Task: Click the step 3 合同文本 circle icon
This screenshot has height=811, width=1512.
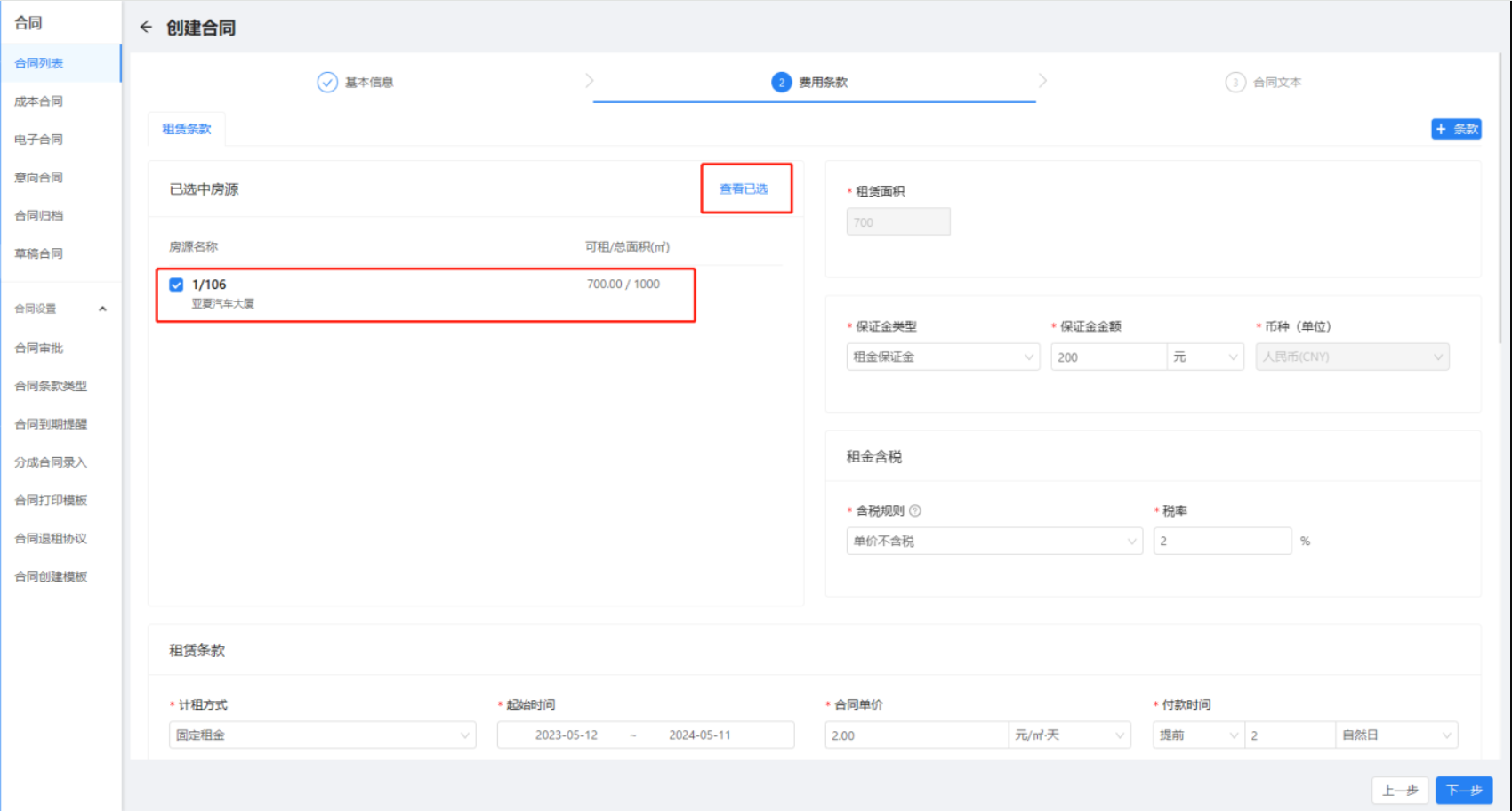Action: (x=1235, y=83)
